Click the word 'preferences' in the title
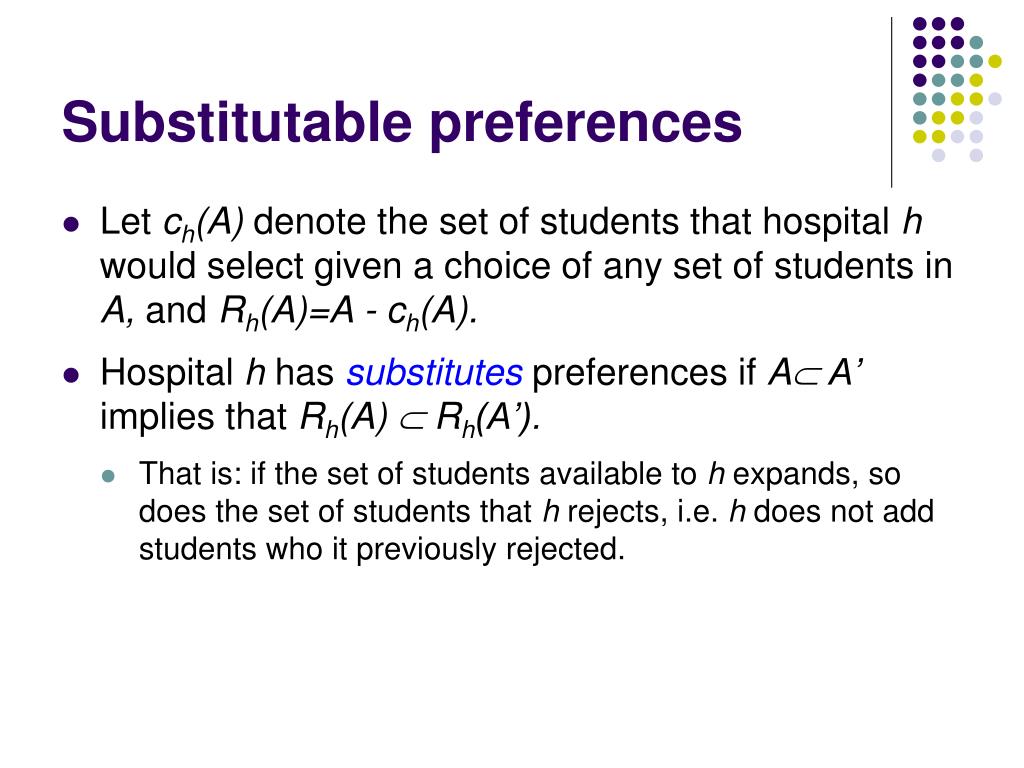The height and width of the screenshot is (768, 1024). pyautogui.click(x=586, y=123)
